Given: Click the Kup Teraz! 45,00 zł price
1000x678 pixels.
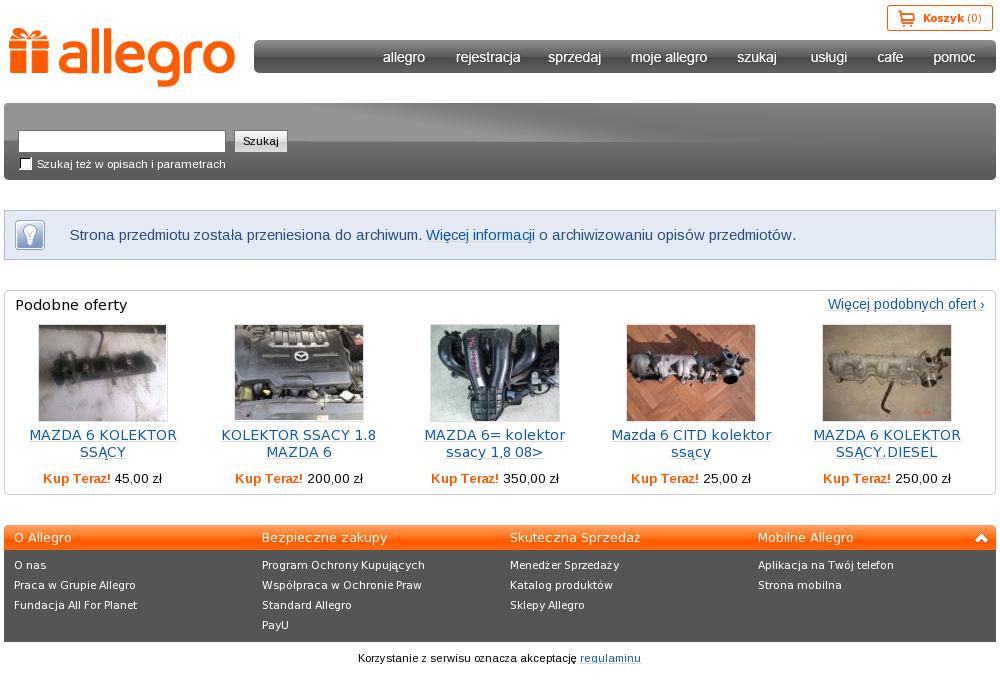Looking at the screenshot, I should pos(103,478).
